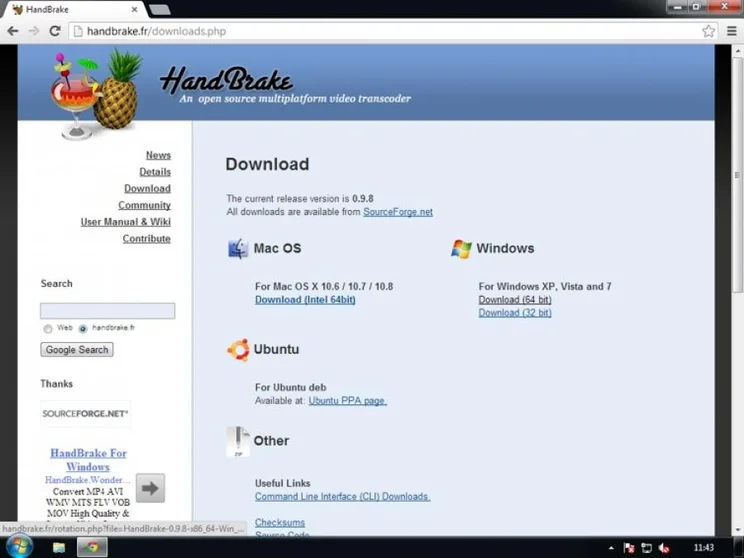The height and width of the screenshot is (558, 744).
Task: Show hidden tray icons arrow
Action: [x=611, y=548]
